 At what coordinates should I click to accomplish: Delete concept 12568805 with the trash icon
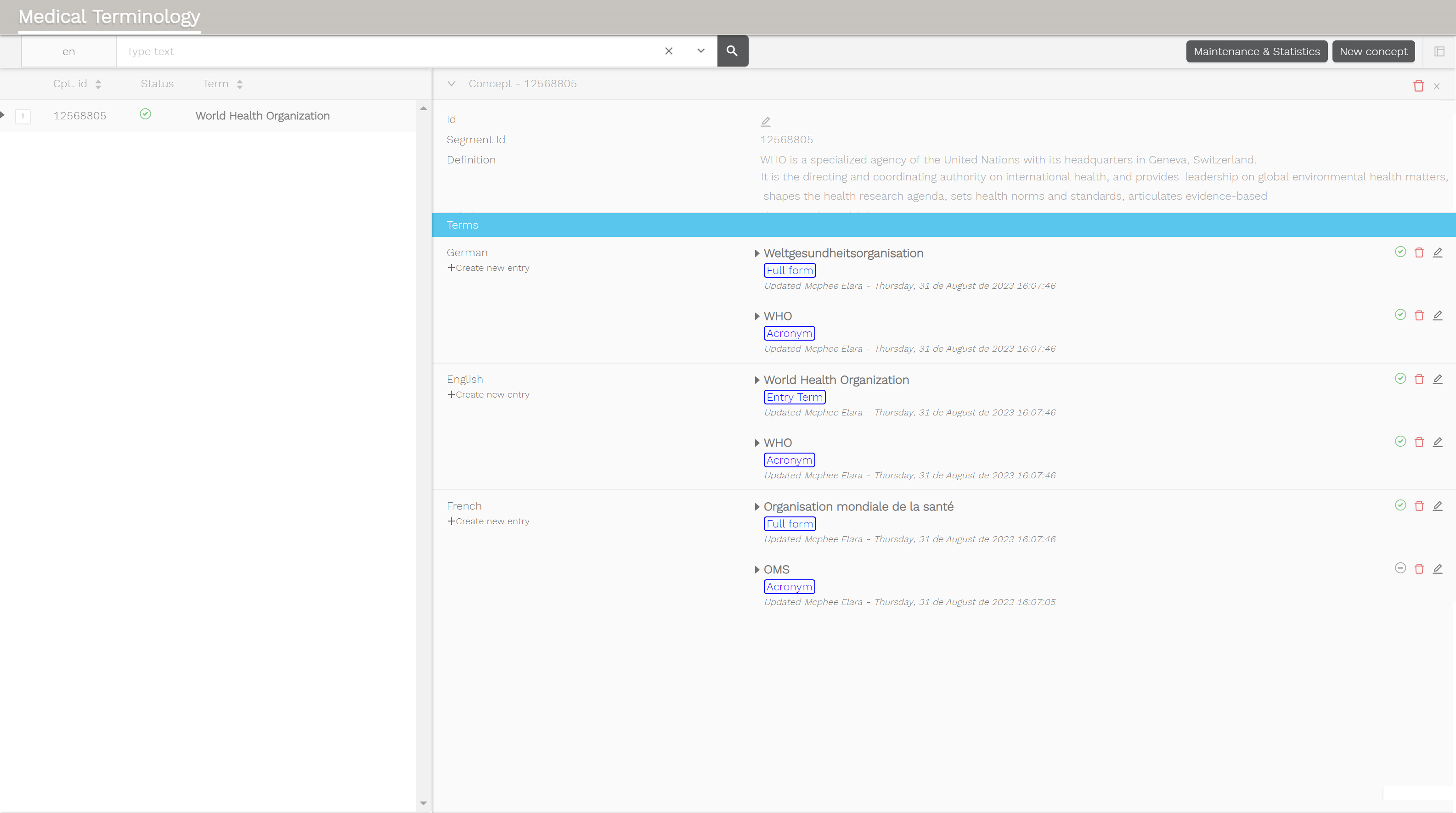1419,85
